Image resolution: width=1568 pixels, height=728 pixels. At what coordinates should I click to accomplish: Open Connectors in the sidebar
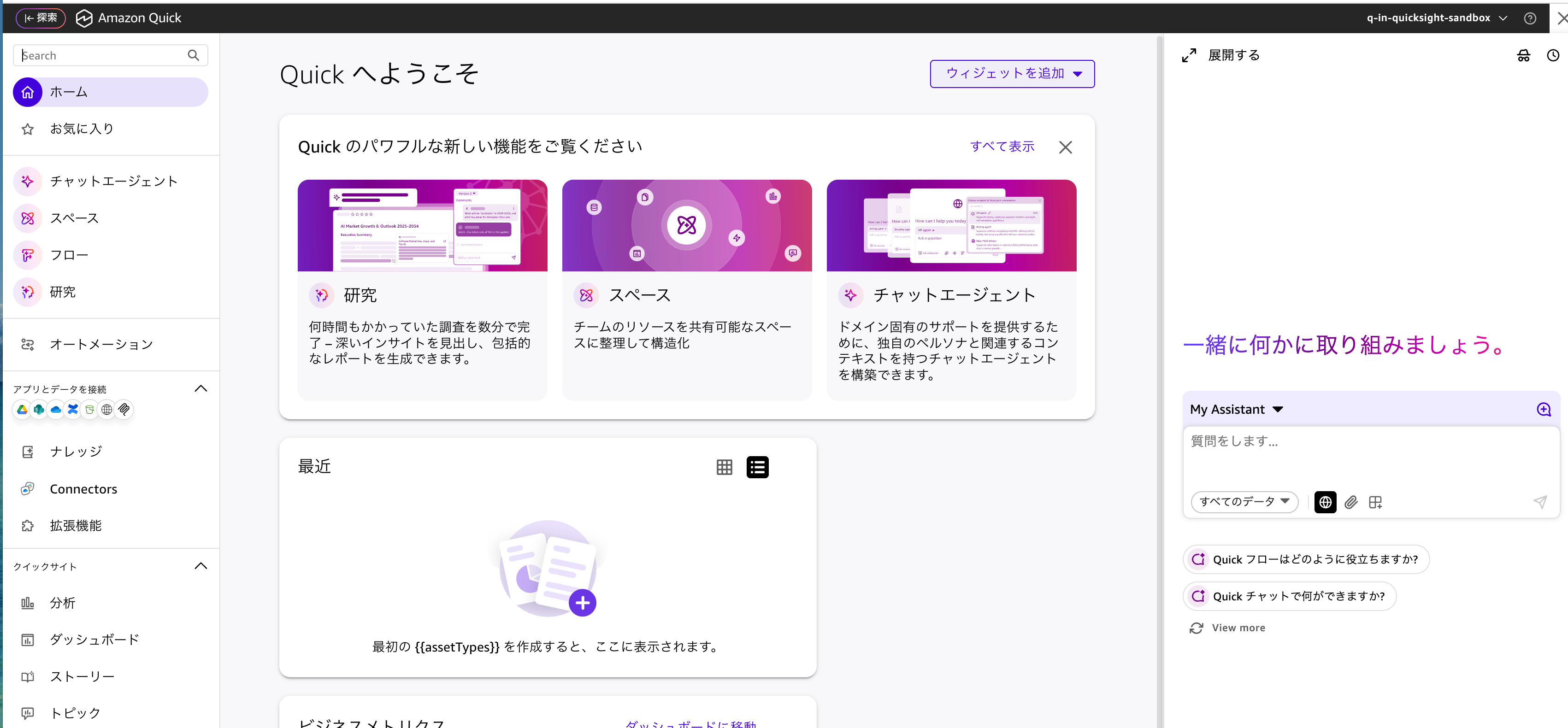click(x=110, y=489)
